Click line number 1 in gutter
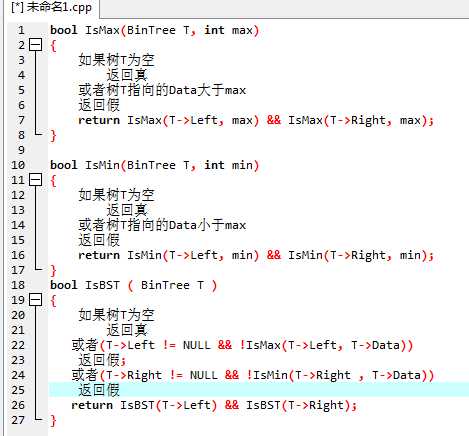The image size is (469, 436). 21,30
